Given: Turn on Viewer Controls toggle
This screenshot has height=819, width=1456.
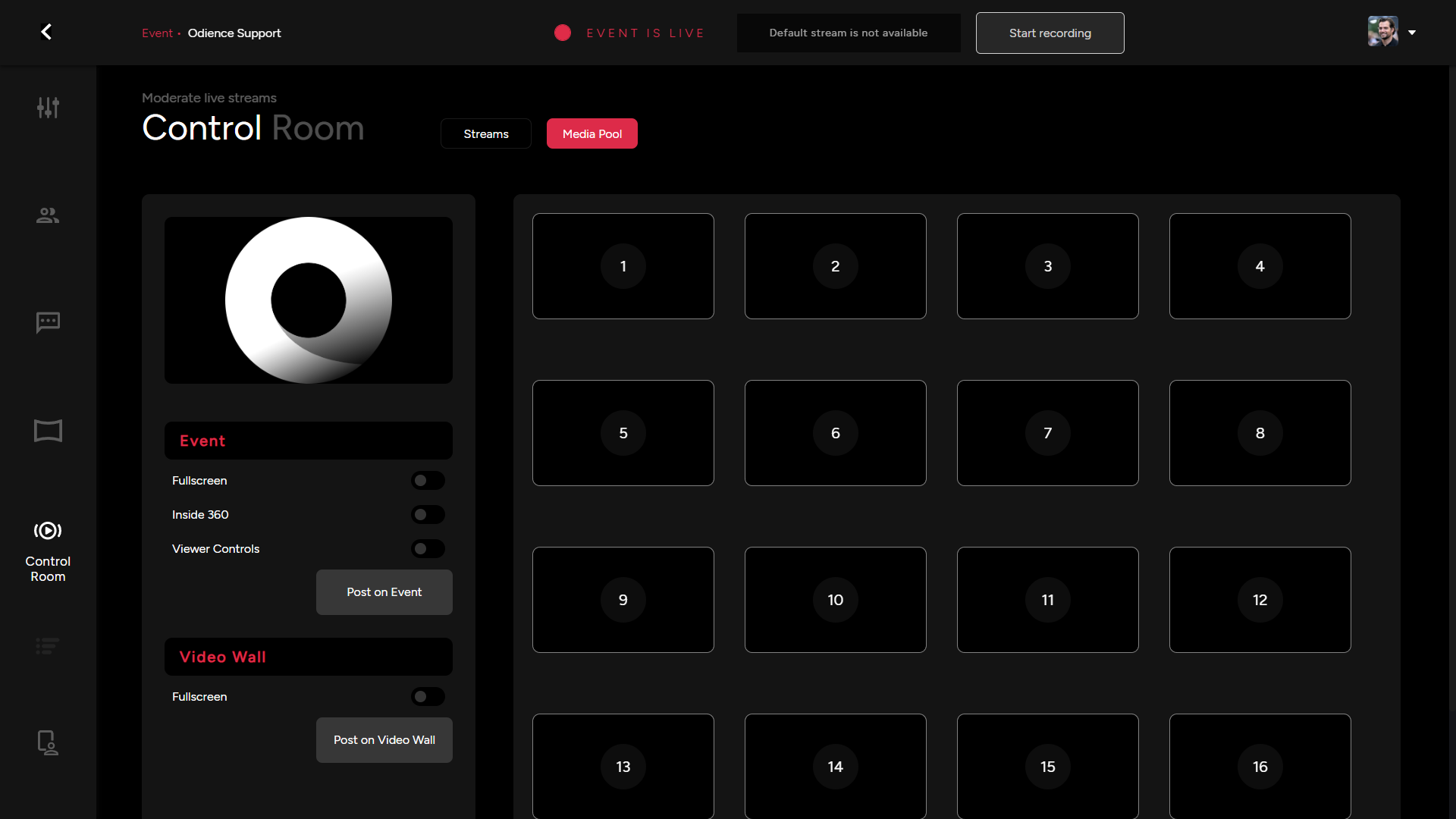Looking at the screenshot, I should coord(428,549).
